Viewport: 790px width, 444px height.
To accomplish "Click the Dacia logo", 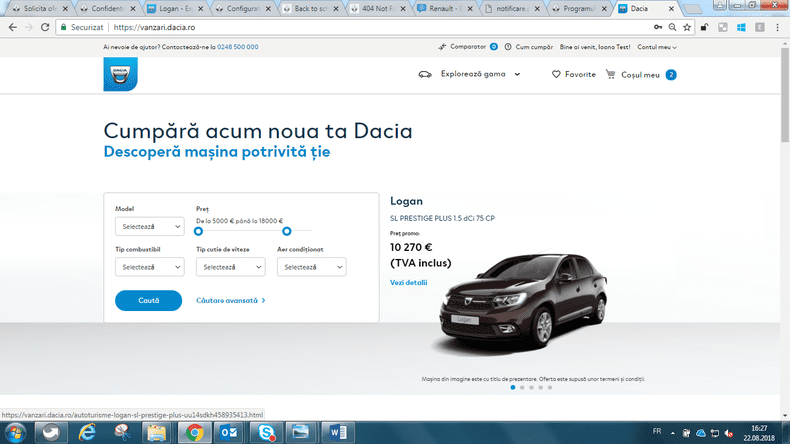I will tap(120, 74).
